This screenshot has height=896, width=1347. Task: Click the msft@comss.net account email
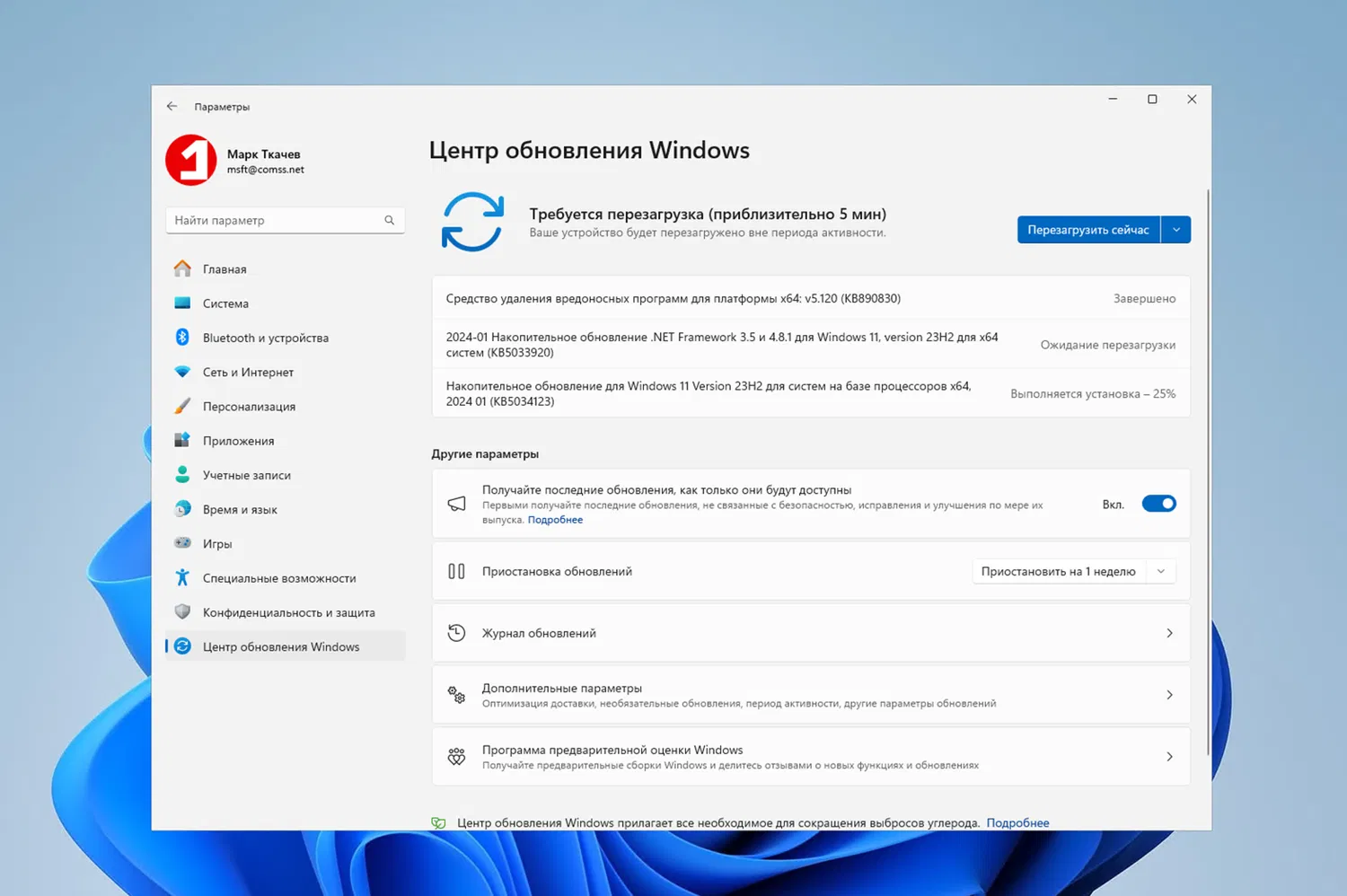[265, 170]
